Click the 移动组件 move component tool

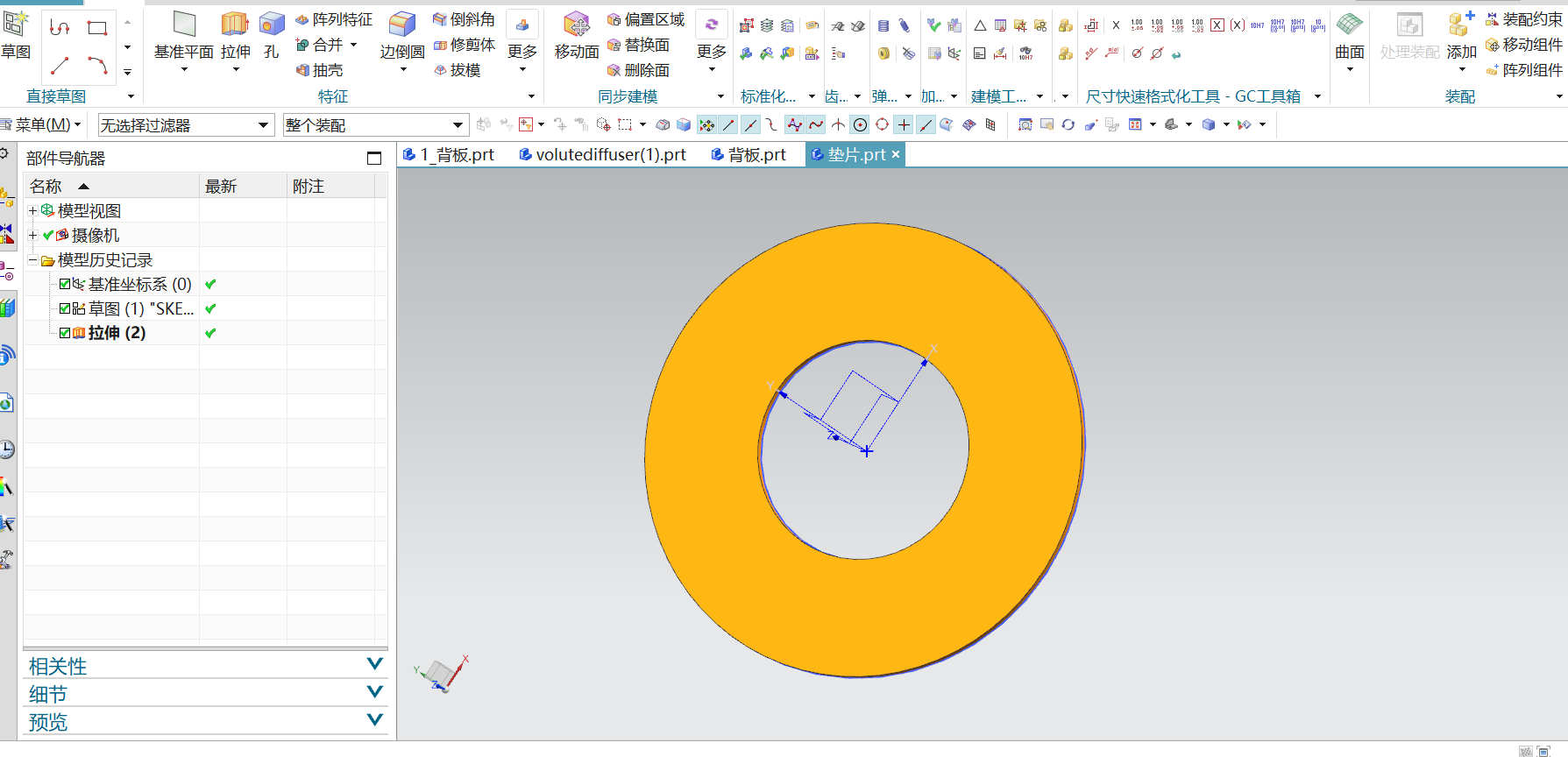(1524, 45)
